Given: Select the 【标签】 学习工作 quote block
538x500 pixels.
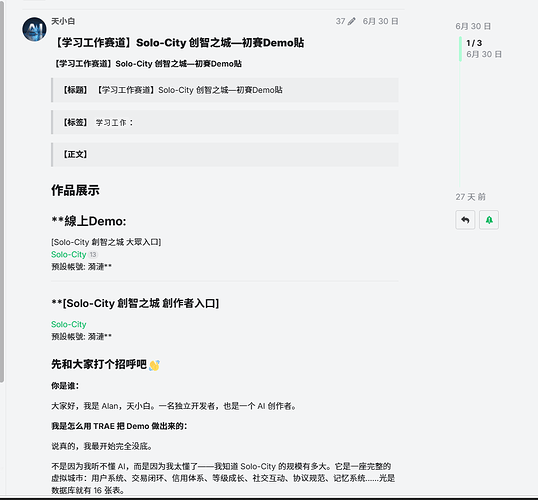Looking at the screenshot, I should click(x=225, y=122).
